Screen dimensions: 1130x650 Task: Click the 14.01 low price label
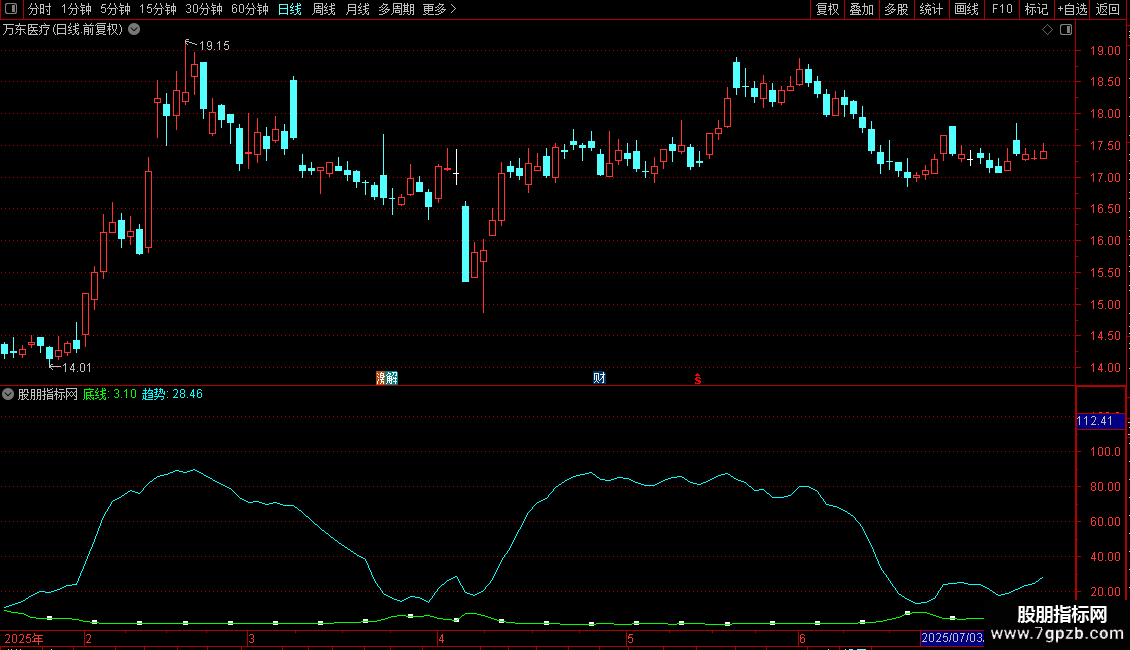pos(76,368)
